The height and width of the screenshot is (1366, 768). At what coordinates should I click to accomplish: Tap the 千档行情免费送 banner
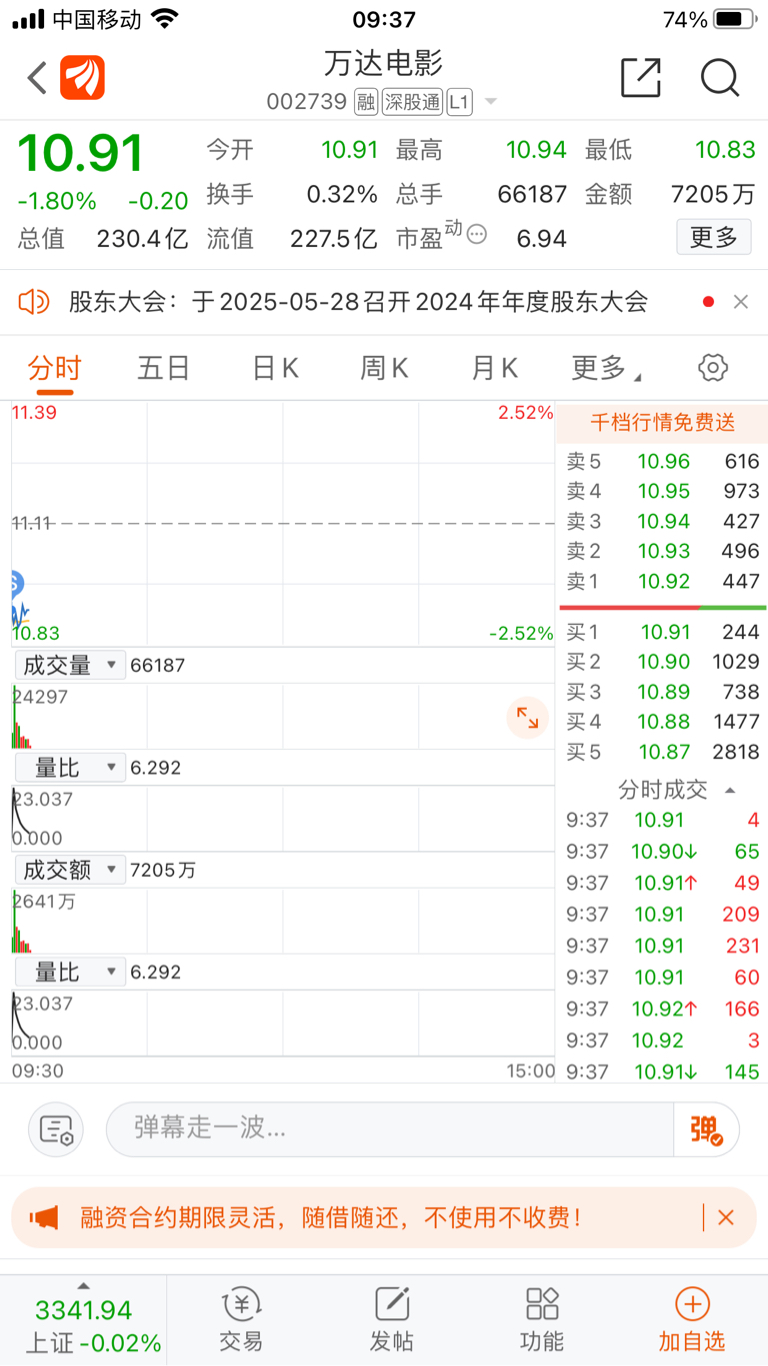[662, 423]
